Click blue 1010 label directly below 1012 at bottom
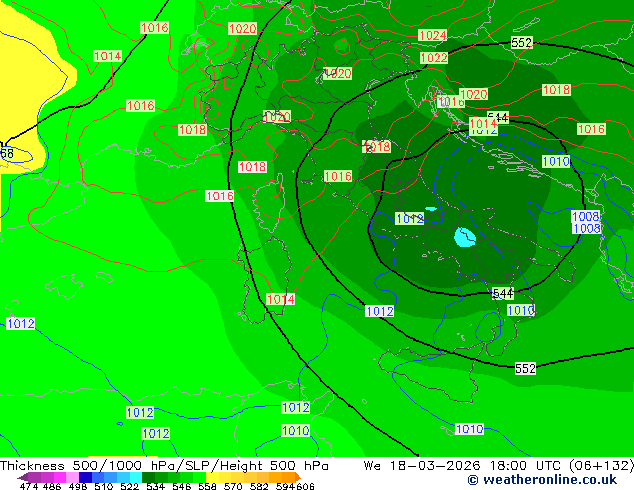634x490 pixels. click(x=296, y=431)
